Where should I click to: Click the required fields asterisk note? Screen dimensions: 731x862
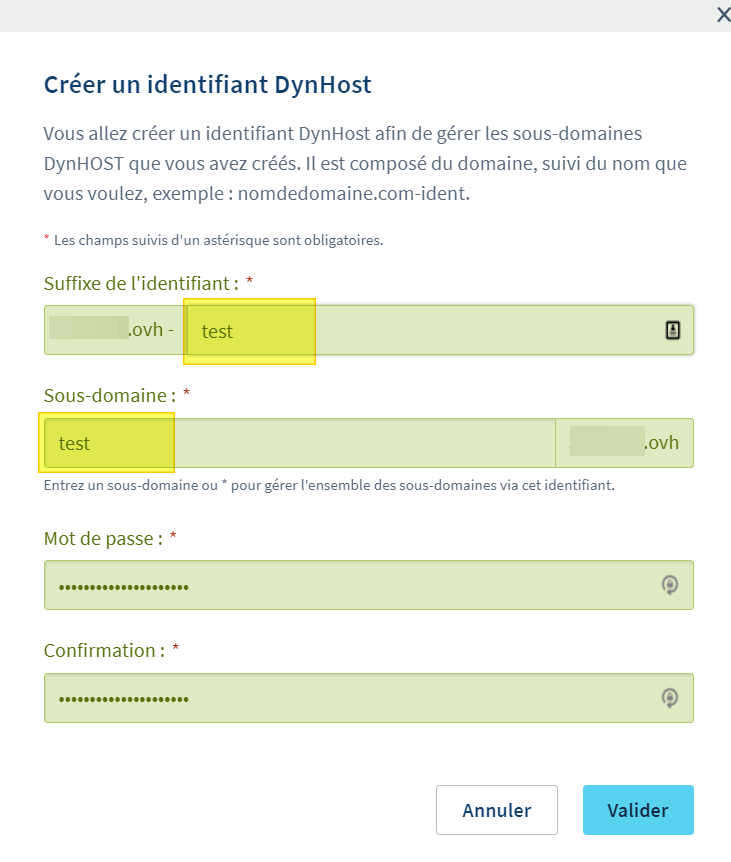click(213, 240)
